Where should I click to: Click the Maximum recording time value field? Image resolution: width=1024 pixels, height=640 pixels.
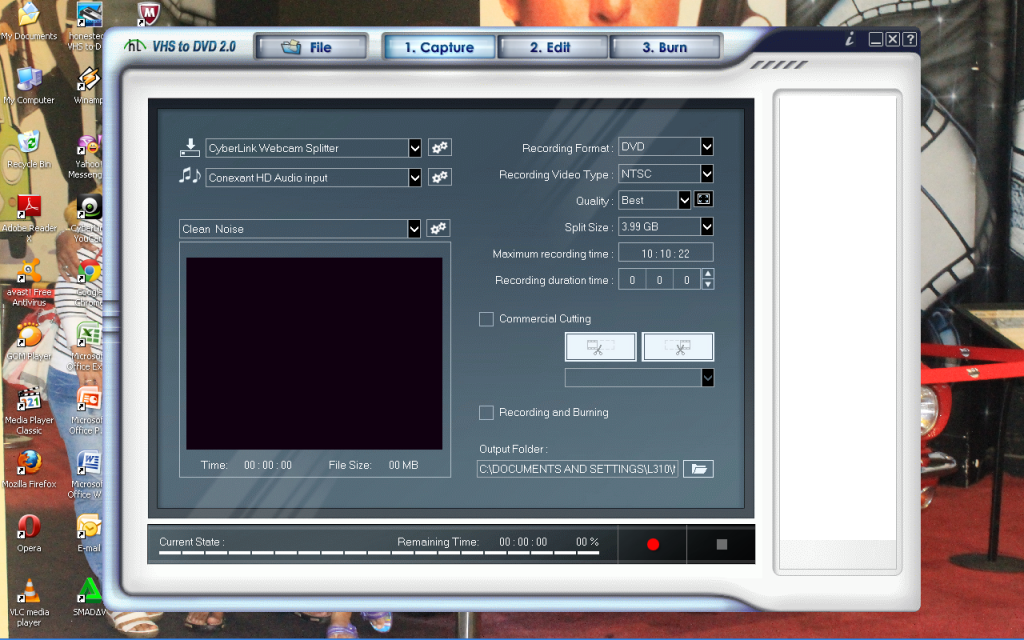[x=665, y=253]
